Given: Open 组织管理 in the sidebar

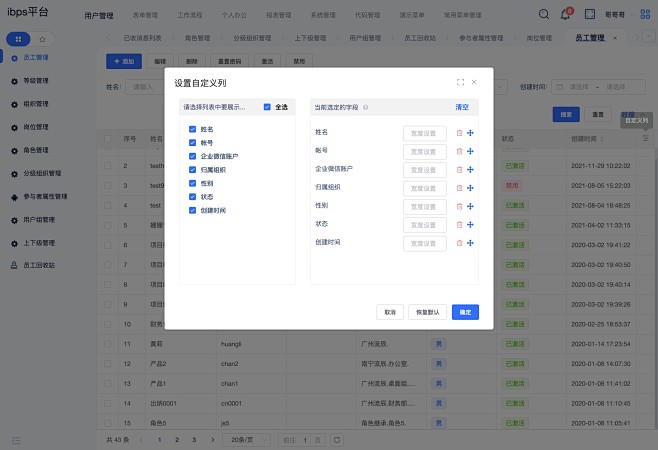Looking at the screenshot, I should pyautogui.click(x=36, y=104).
